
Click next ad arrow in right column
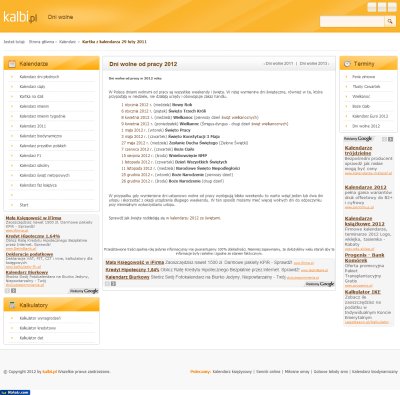(391, 139)
